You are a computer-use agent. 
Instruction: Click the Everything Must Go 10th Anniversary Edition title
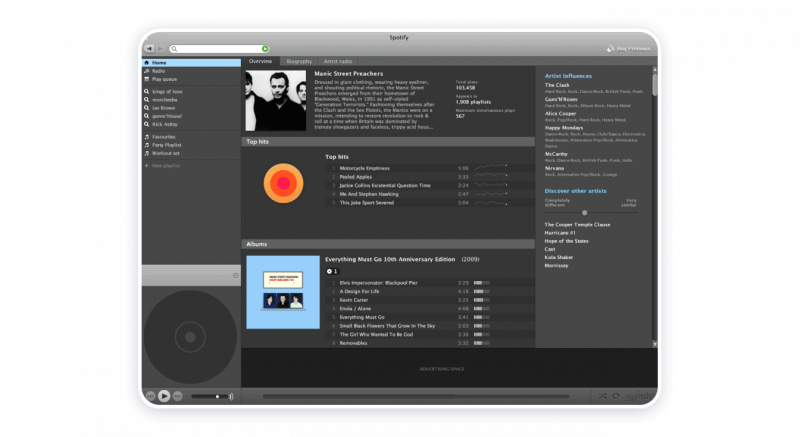[x=390, y=260]
